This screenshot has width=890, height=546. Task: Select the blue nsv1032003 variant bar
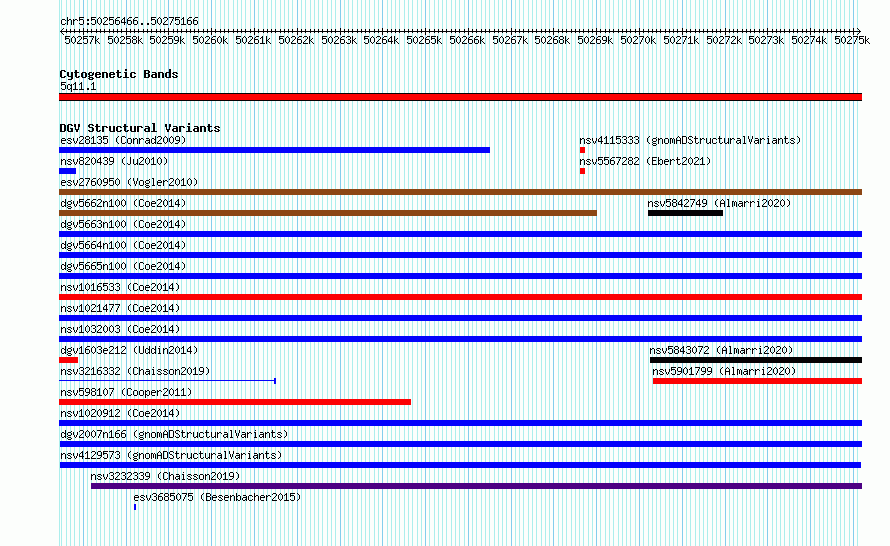(460, 339)
